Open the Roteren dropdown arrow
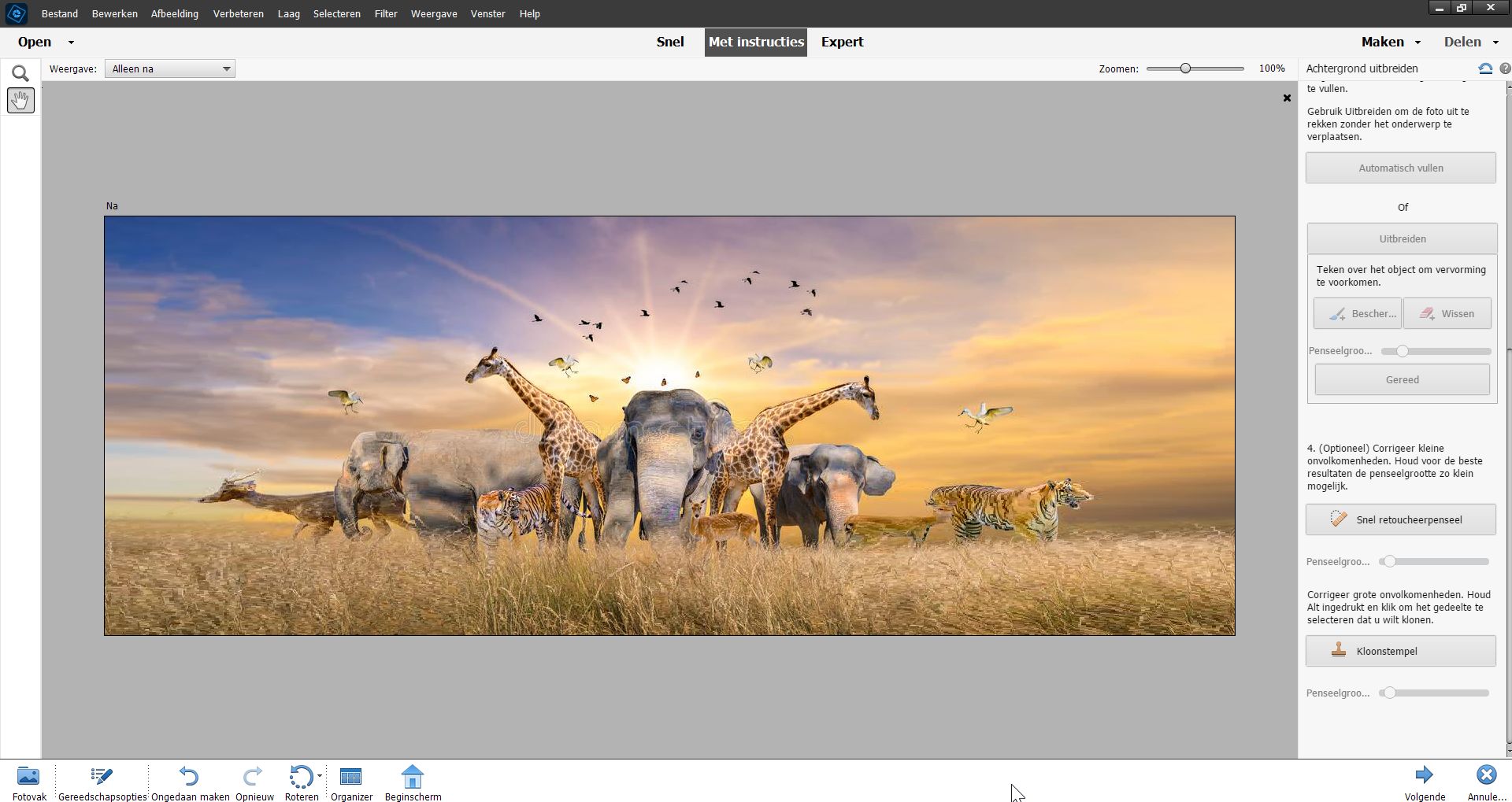This screenshot has height=802, width=1512. tap(319, 777)
